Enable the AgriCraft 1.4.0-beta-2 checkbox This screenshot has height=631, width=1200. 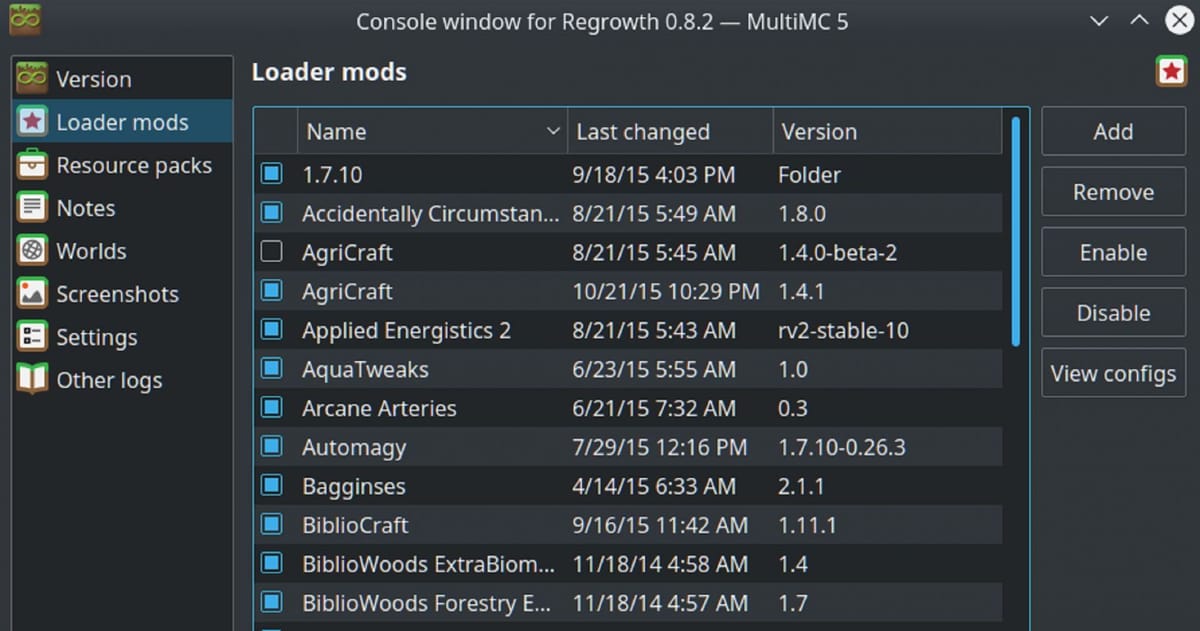[x=271, y=251]
